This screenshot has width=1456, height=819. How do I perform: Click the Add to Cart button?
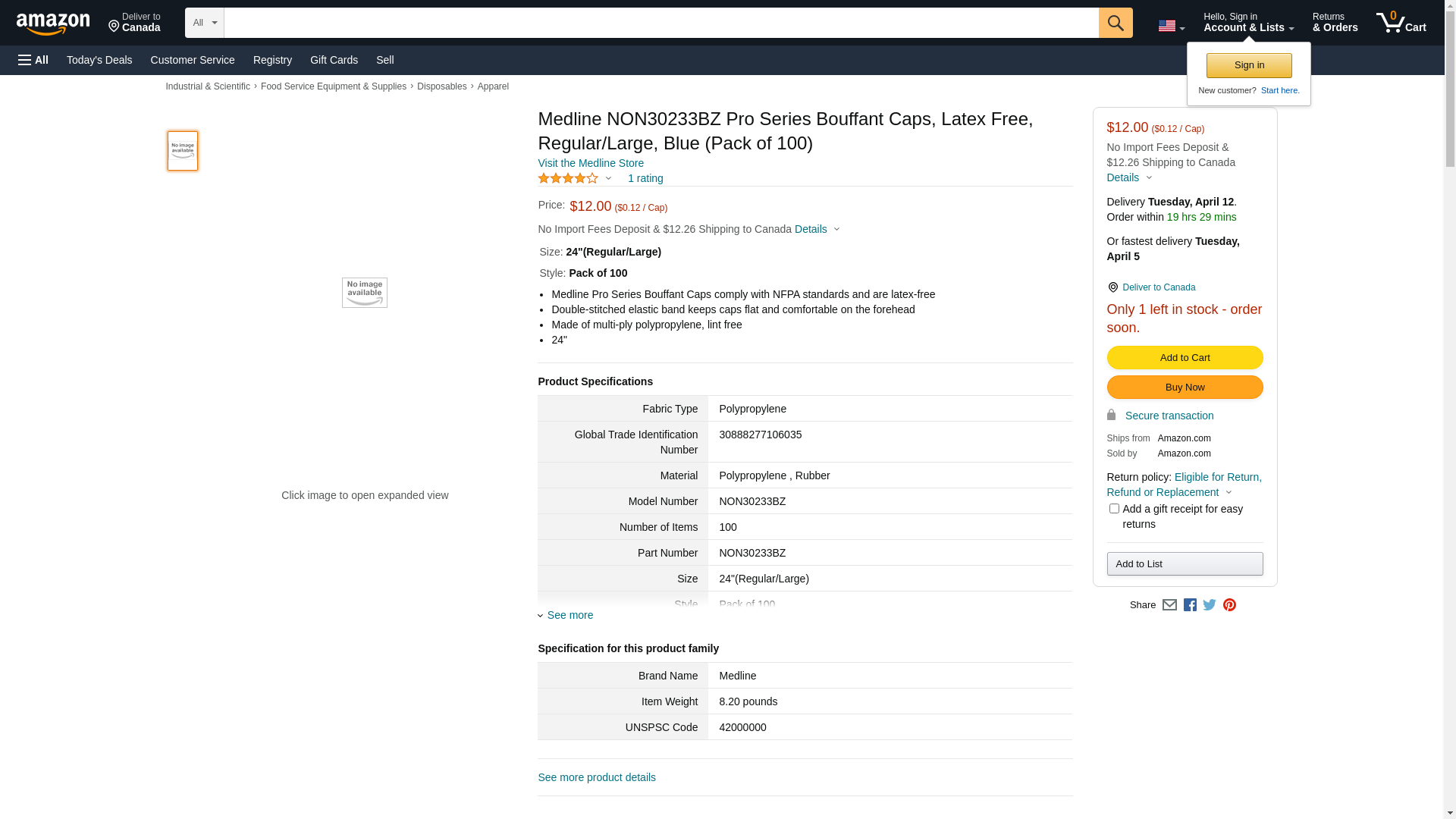[1185, 358]
